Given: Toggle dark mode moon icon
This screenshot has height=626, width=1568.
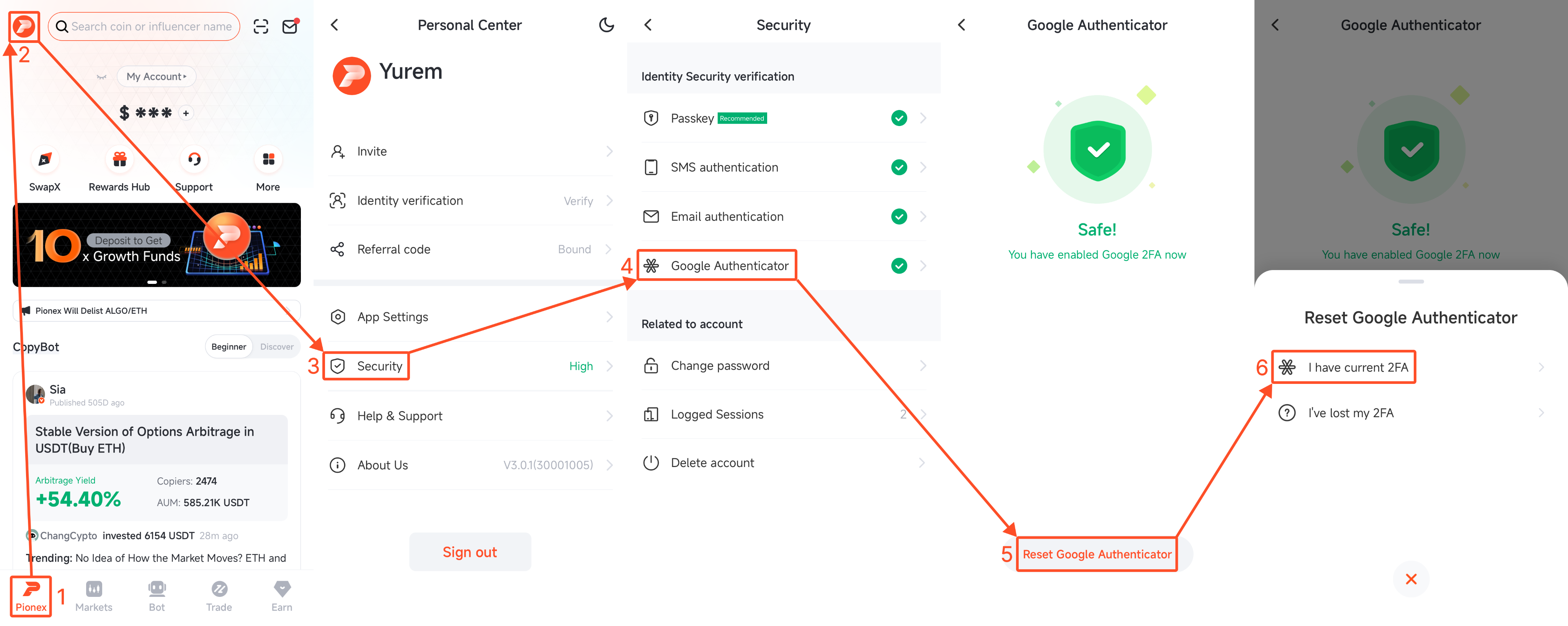Looking at the screenshot, I should 606,25.
